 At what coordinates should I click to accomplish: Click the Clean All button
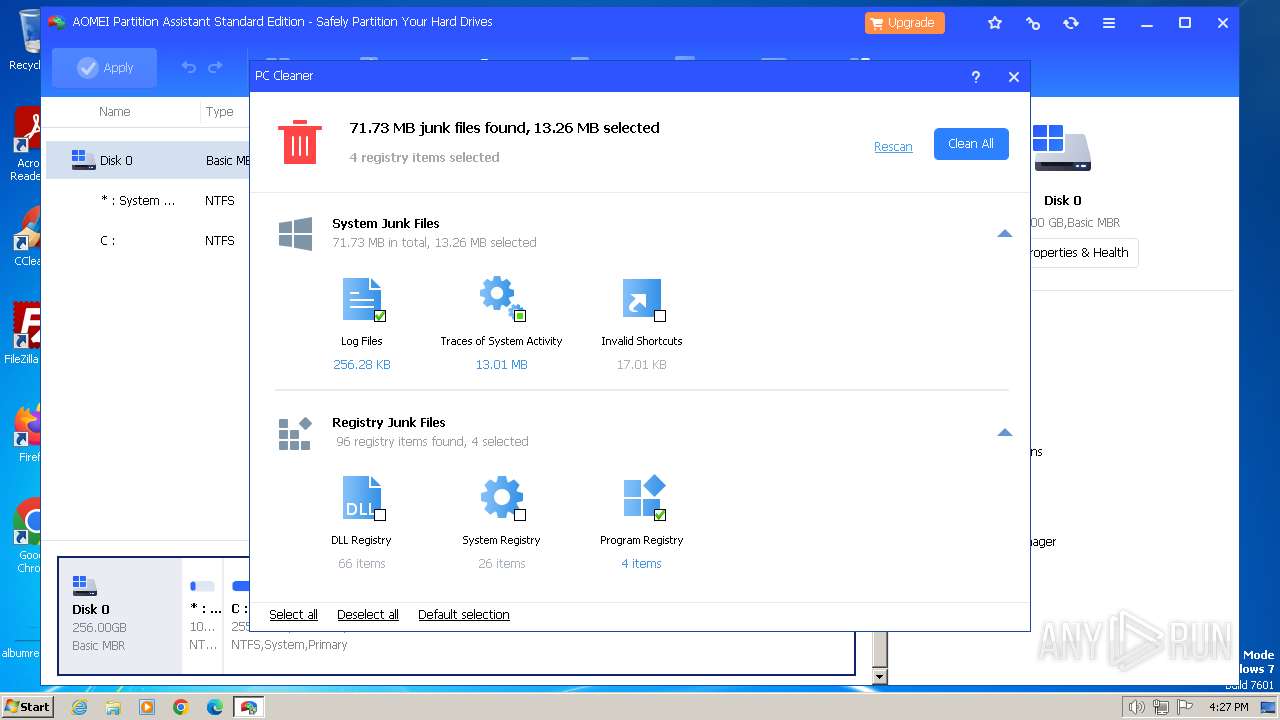[x=971, y=144]
